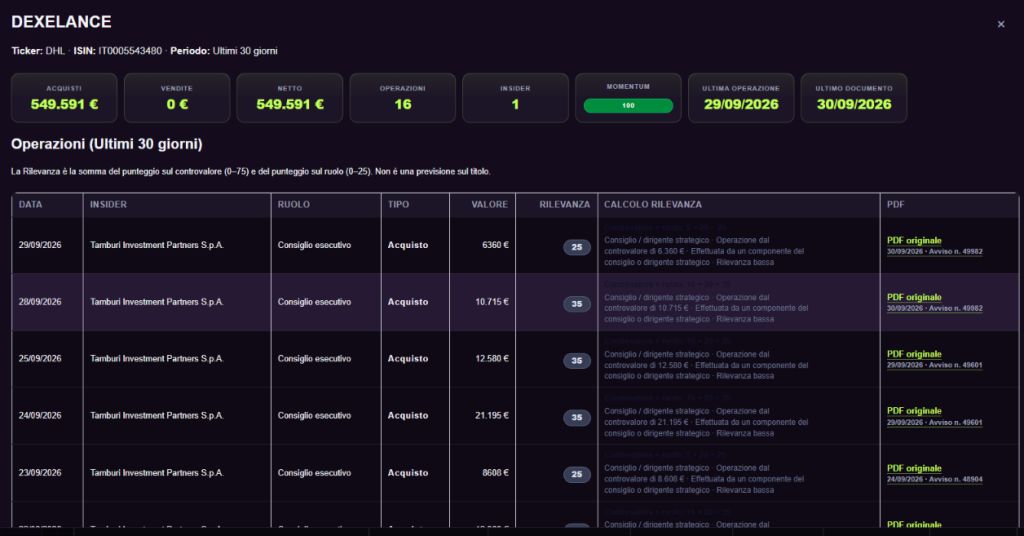Select the Ultimo Documento 30/09/2026 card
This screenshot has height=536, width=1024.
point(854,98)
